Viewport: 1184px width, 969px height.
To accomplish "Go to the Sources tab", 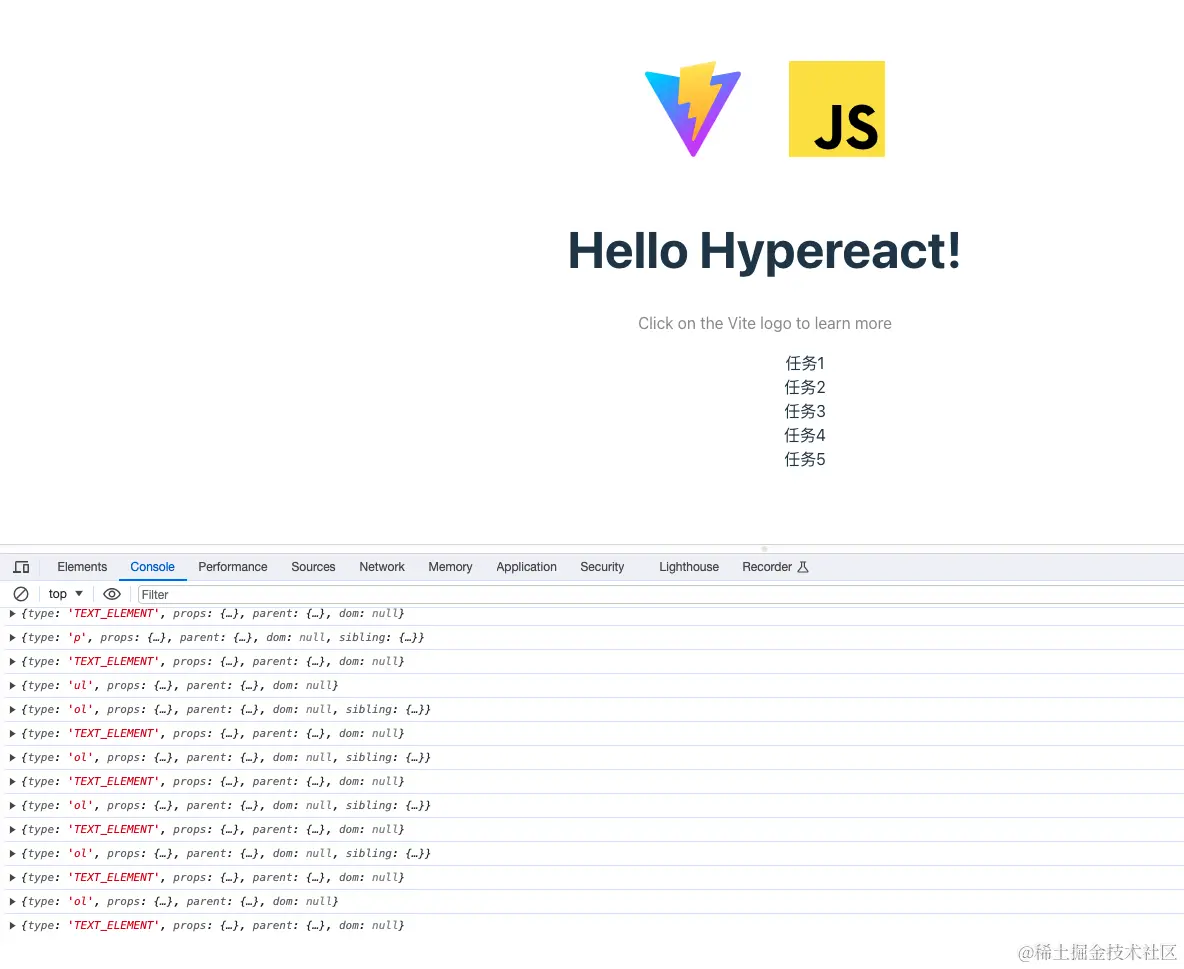I will coord(313,566).
